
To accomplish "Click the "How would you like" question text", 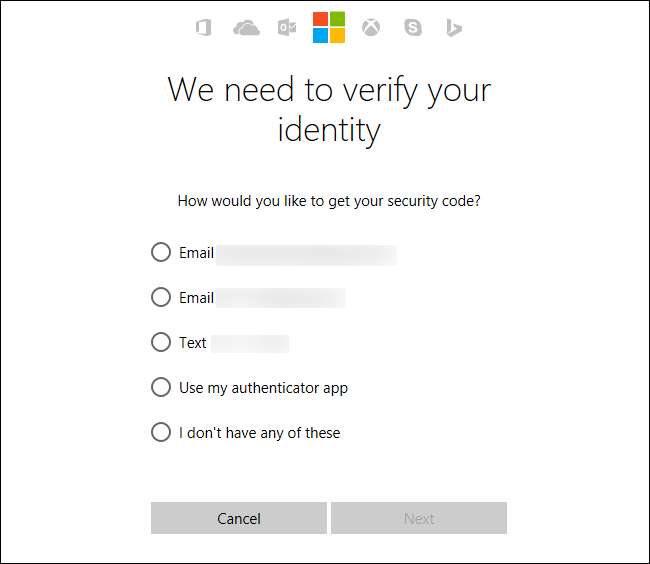I will 329,200.
